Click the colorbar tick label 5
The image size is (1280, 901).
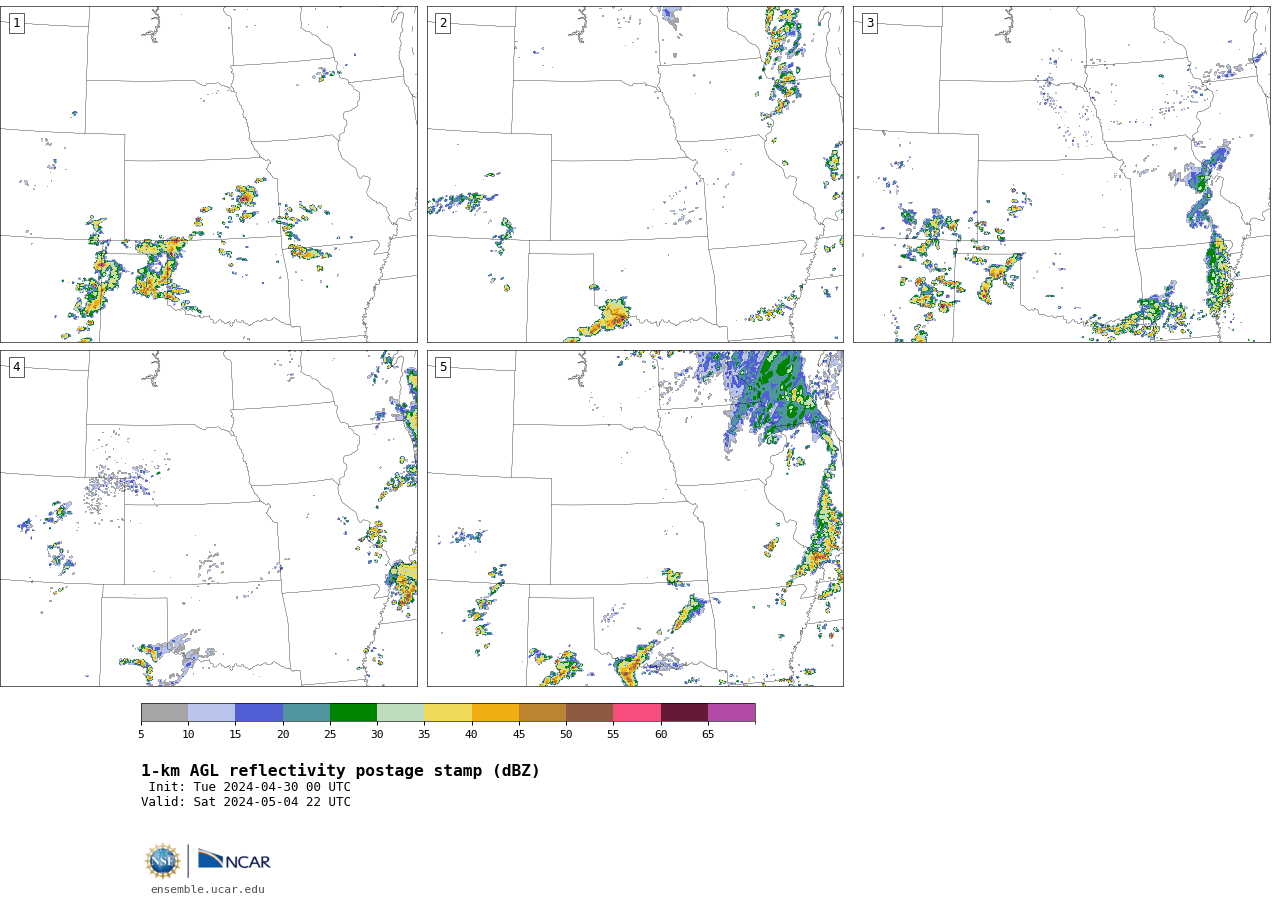coord(141,734)
